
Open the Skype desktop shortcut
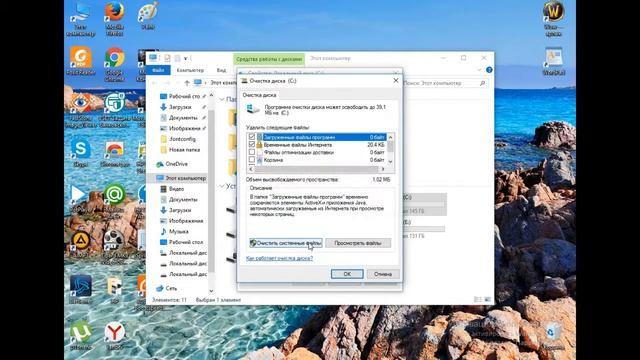point(81,152)
